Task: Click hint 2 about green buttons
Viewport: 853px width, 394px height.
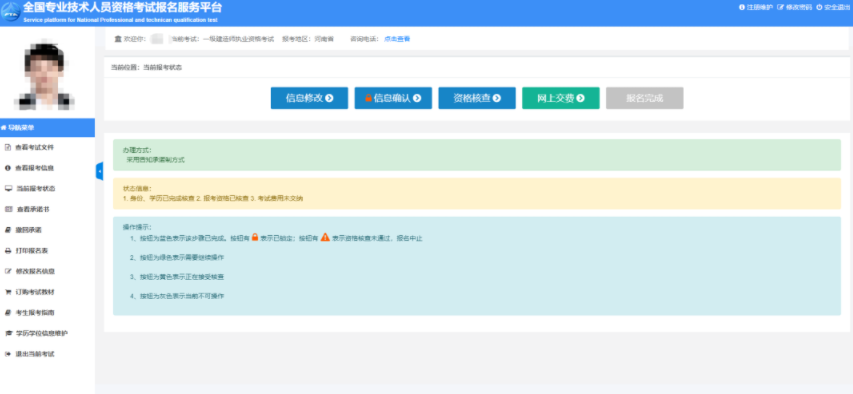Action: coord(176,257)
